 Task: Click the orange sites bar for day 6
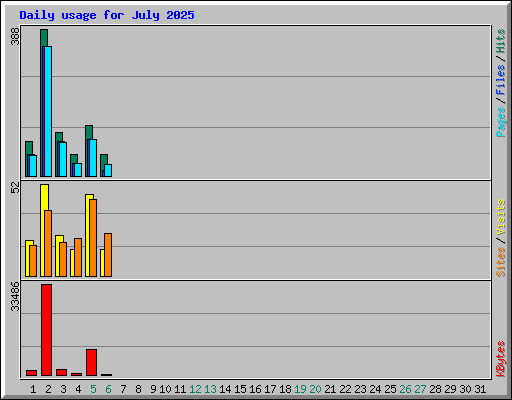coord(108,255)
